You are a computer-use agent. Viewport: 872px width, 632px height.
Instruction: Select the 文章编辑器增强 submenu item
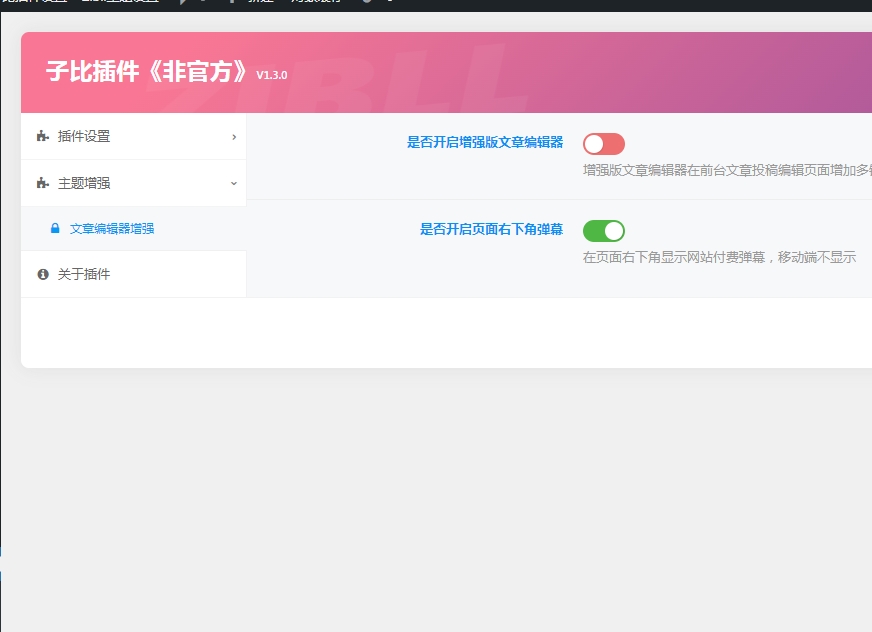[133, 229]
